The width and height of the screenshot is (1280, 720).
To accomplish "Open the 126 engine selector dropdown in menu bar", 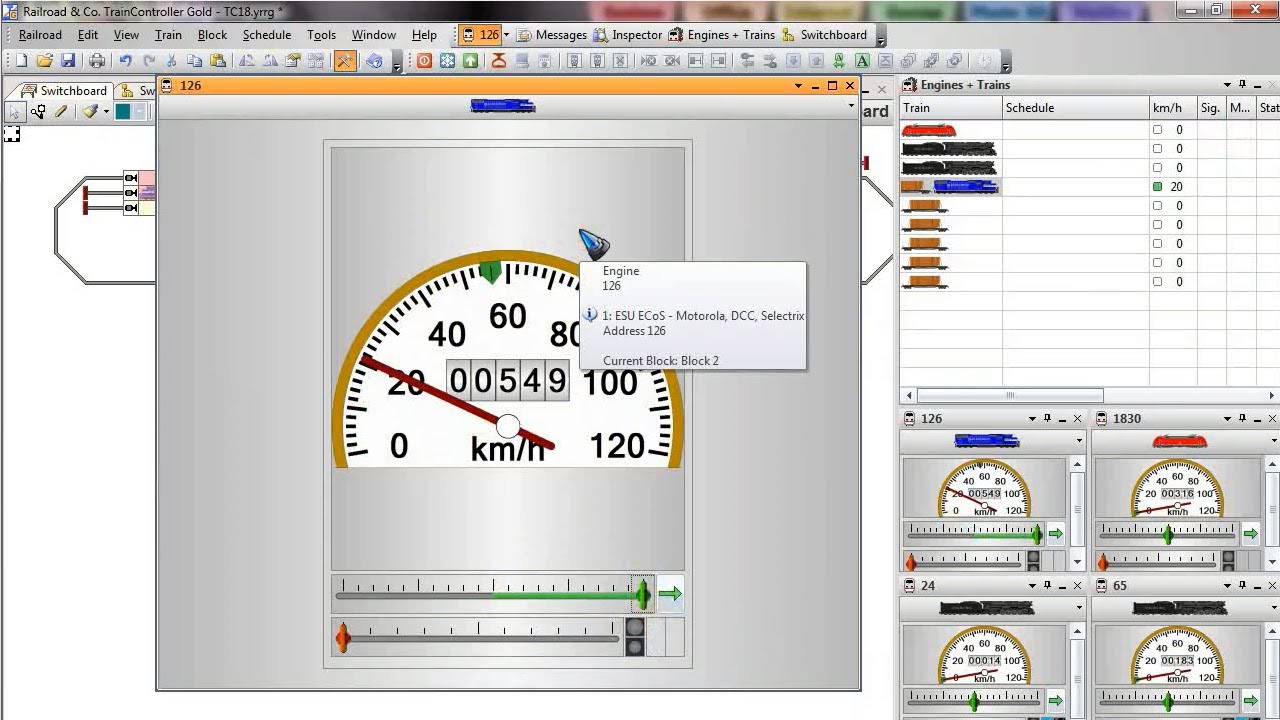I will click(x=506, y=35).
